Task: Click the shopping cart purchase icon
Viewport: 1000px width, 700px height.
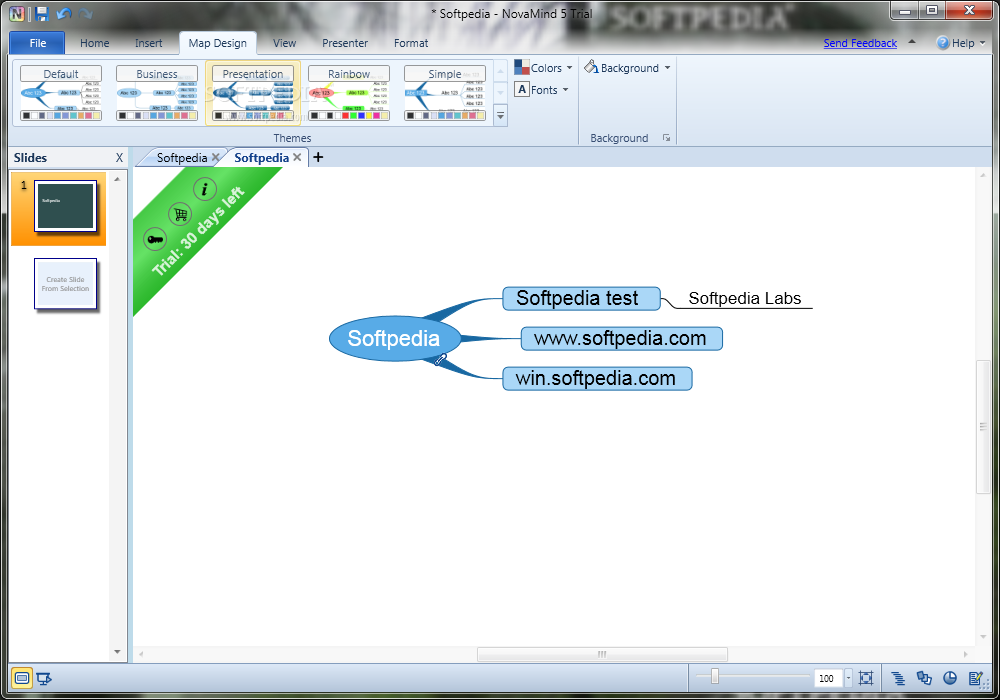Action: [180, 214]
